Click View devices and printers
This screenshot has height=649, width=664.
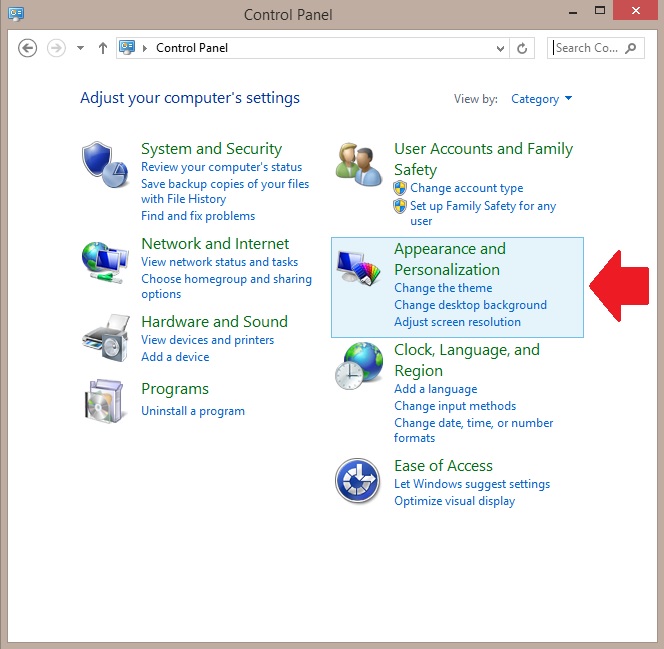[x=208, y=340]
